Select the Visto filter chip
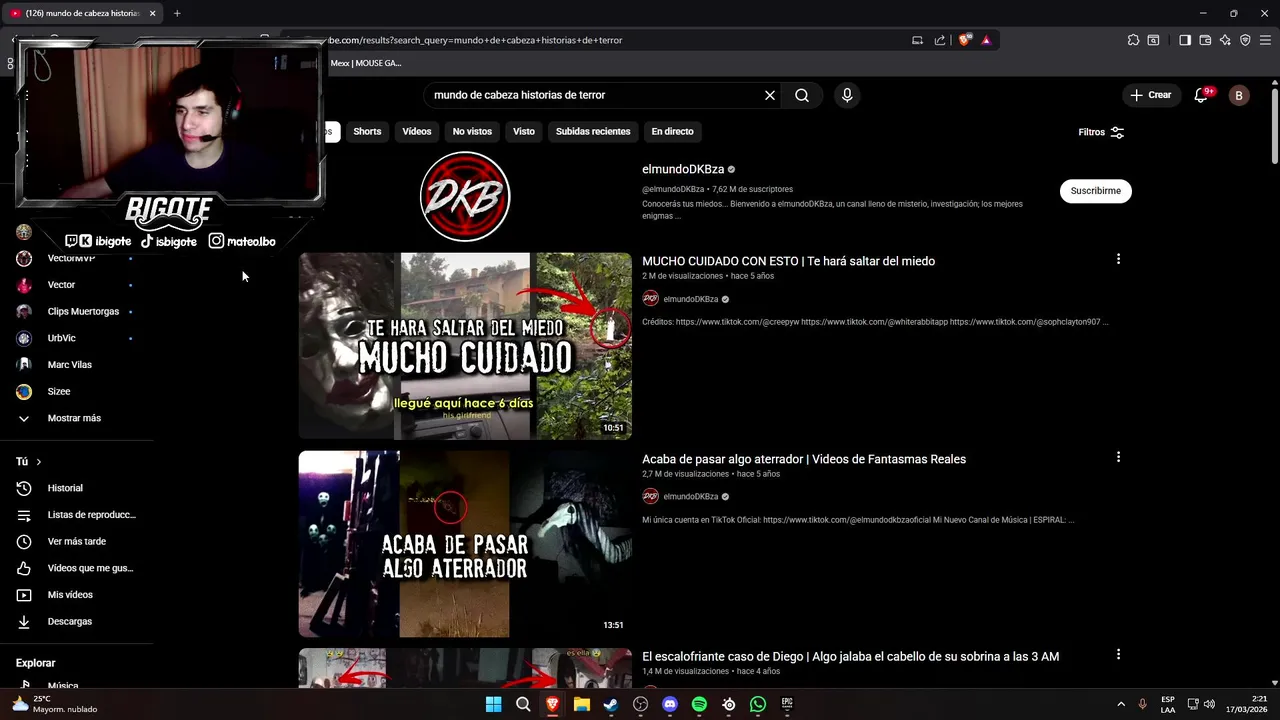 [x=524, y=131]
